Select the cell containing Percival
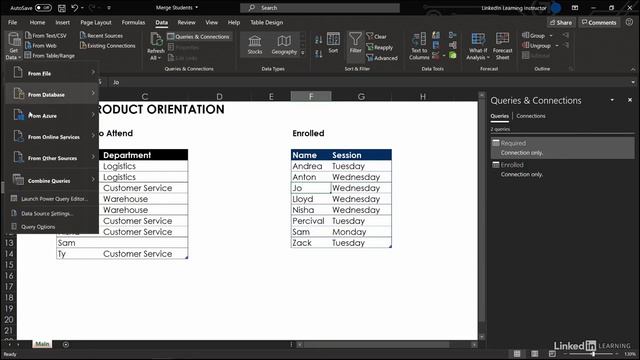640x360 pixels. pyautogui.click(x=311, y=221)
